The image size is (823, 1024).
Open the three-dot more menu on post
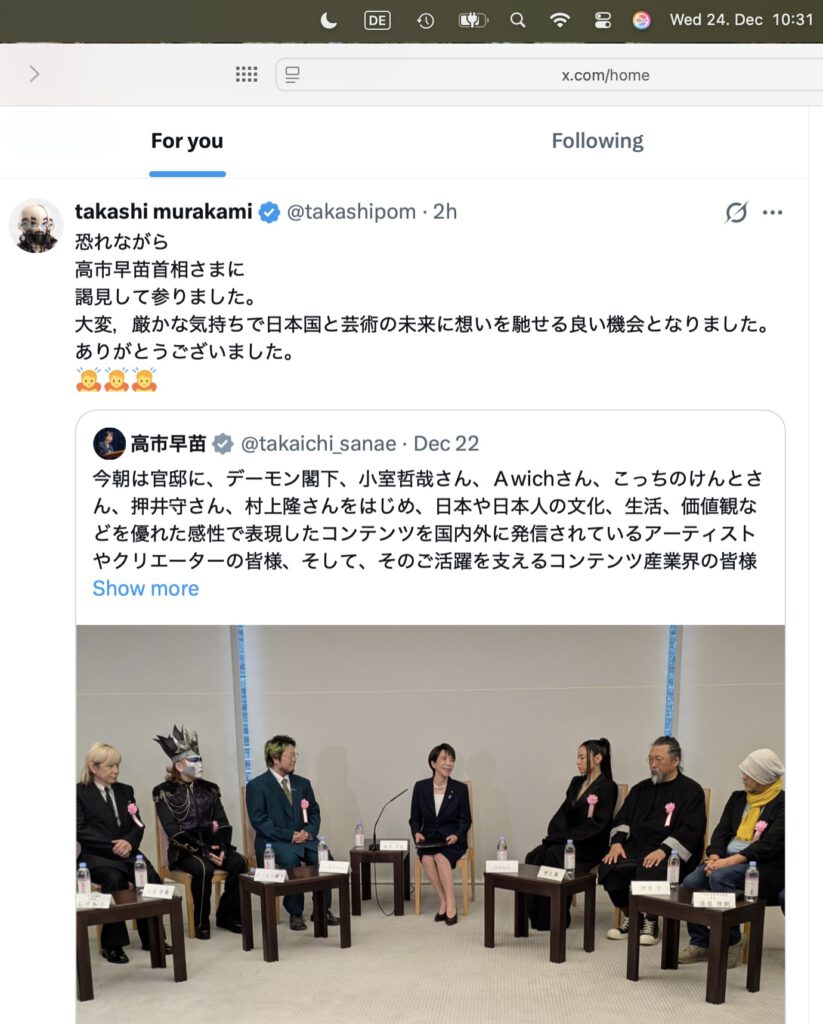coord(772,212)
